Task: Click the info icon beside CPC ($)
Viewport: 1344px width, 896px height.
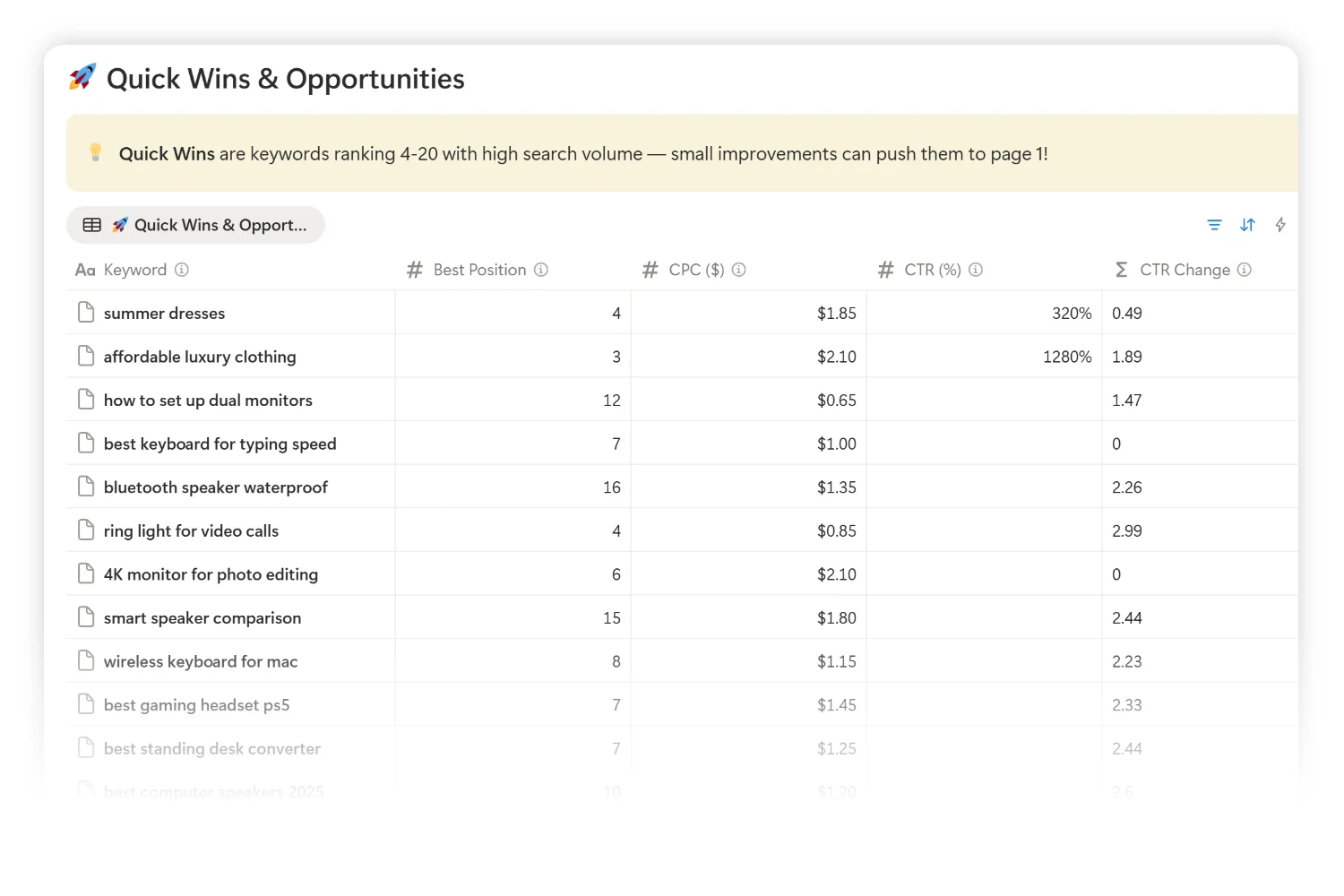Action: click(x=739, y=270)
